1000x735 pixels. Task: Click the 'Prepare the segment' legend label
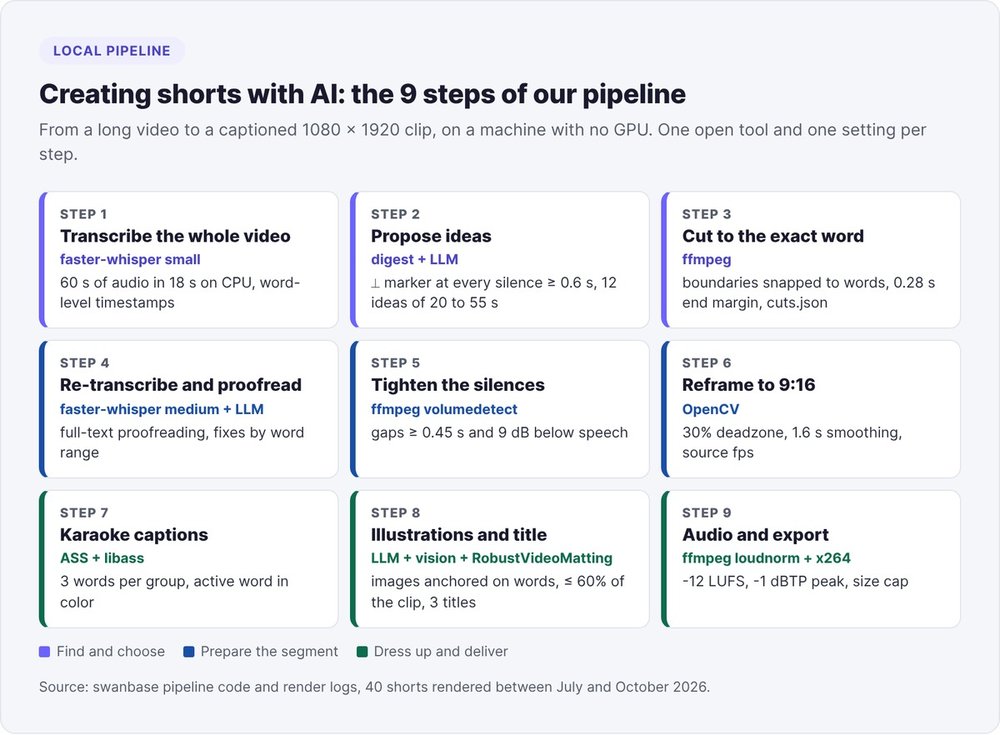coord(269,651)
